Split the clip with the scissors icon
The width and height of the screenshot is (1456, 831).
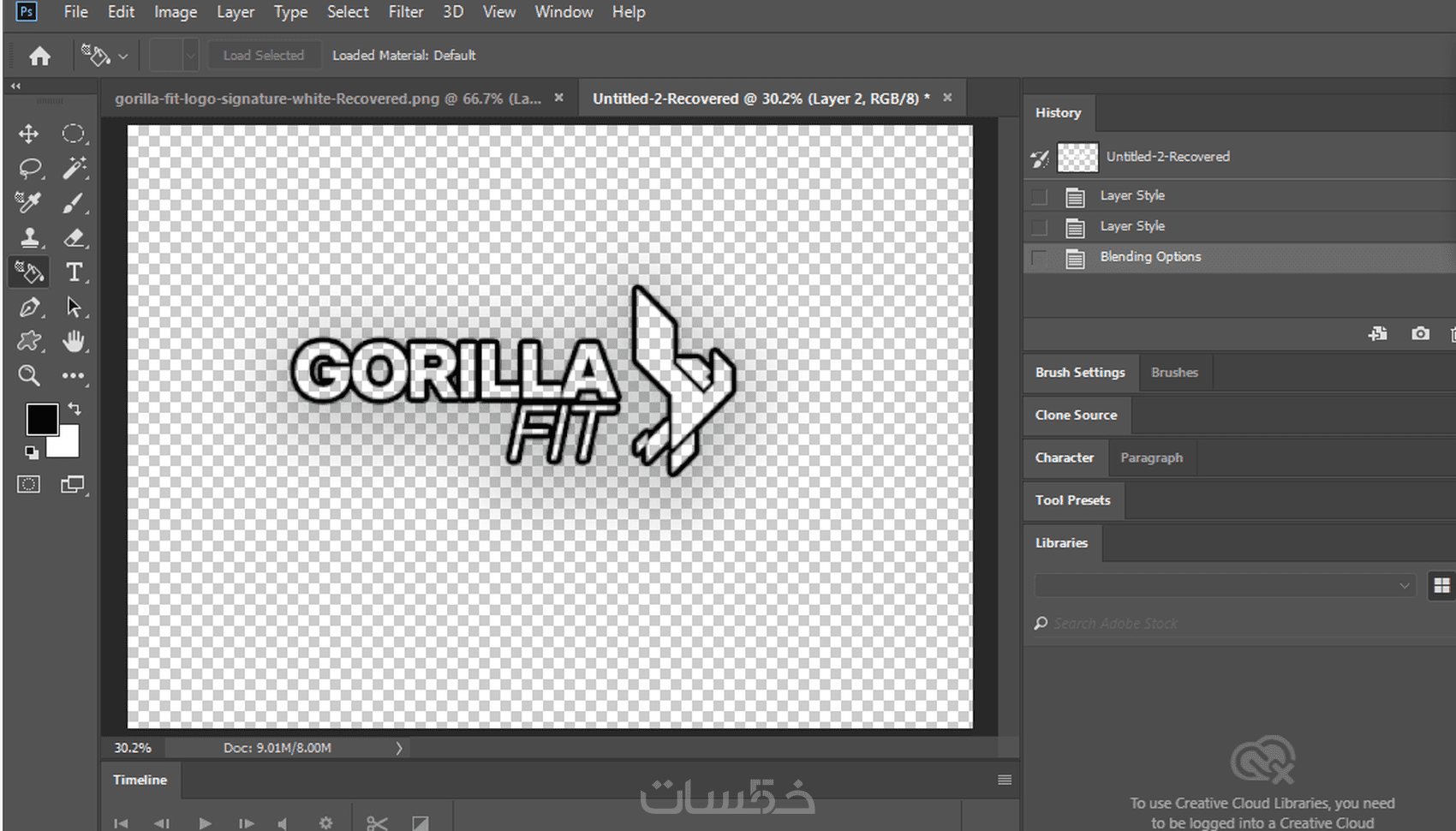point(377,823)
